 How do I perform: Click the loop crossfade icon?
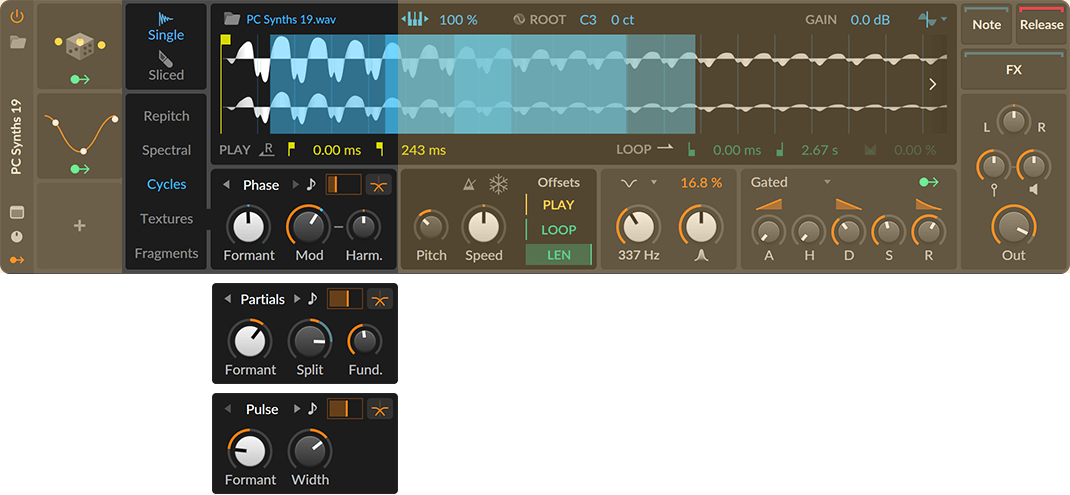pos(870,150)
